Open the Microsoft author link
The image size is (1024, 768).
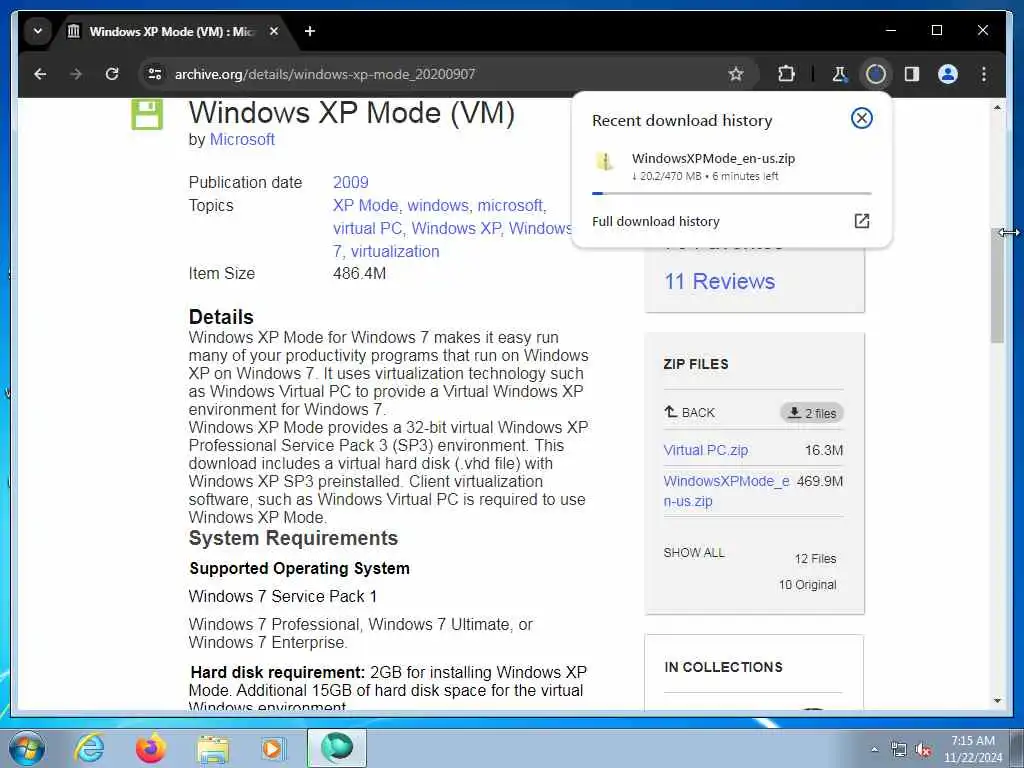coord(242,140)
